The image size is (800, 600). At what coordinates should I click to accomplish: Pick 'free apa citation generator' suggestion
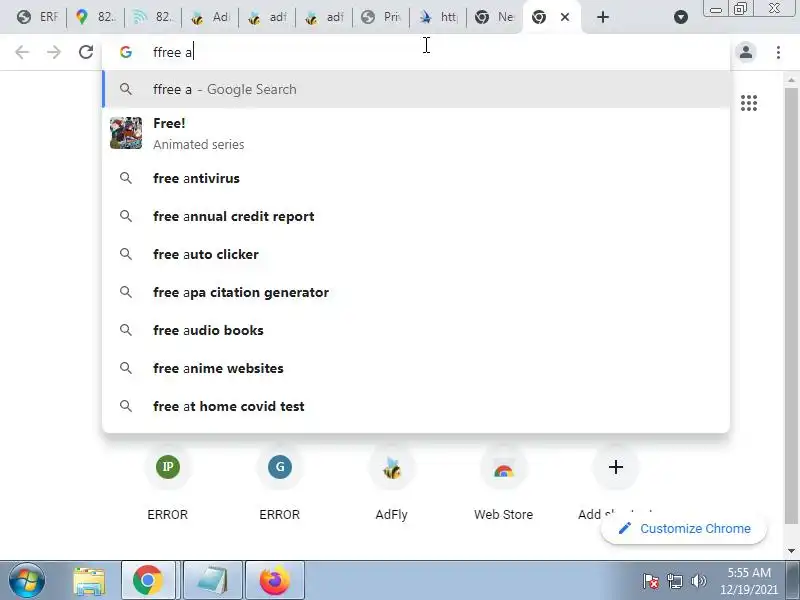pyautogui.click(x=416, y=292)
